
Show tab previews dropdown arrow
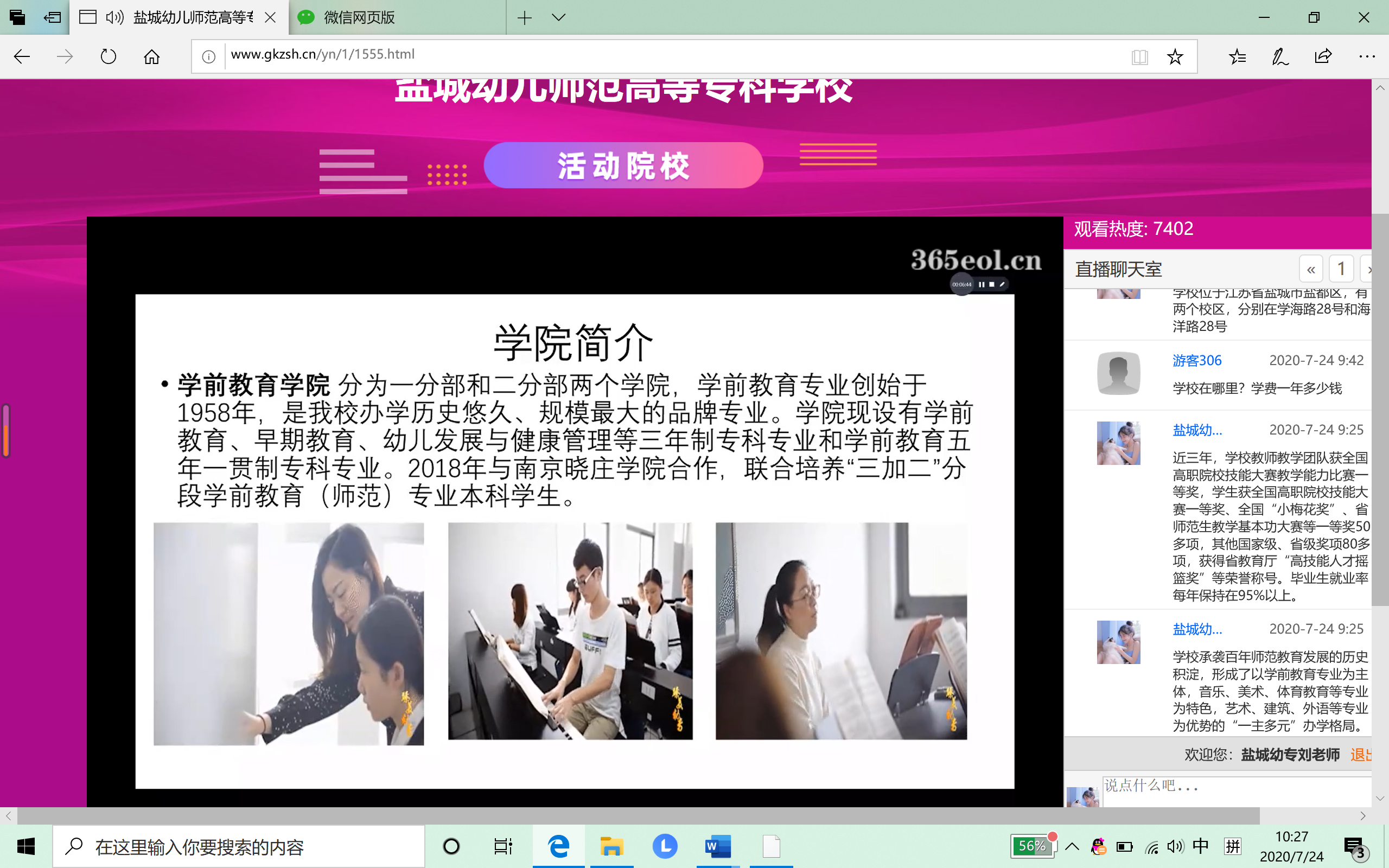558,17
